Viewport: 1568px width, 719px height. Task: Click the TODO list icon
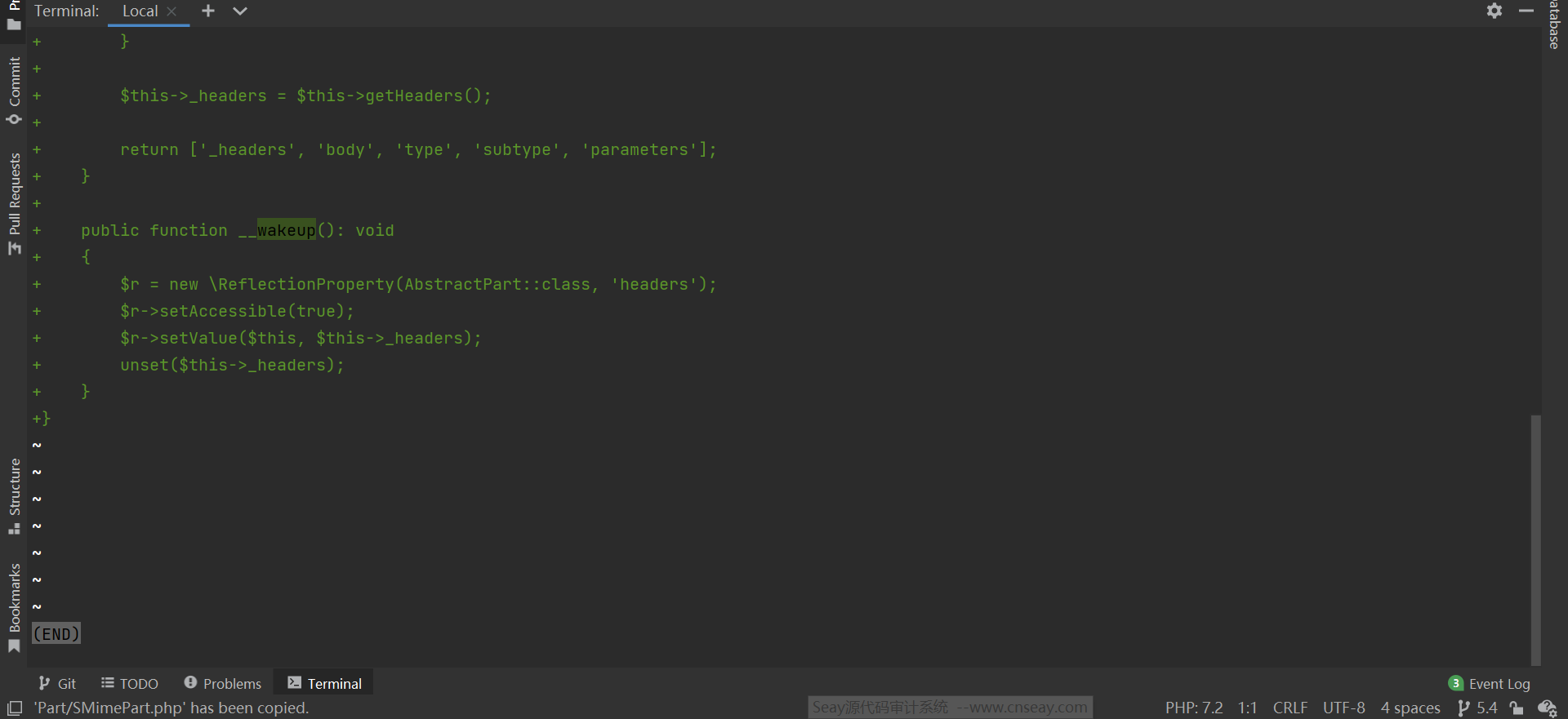tap(107, 682)
